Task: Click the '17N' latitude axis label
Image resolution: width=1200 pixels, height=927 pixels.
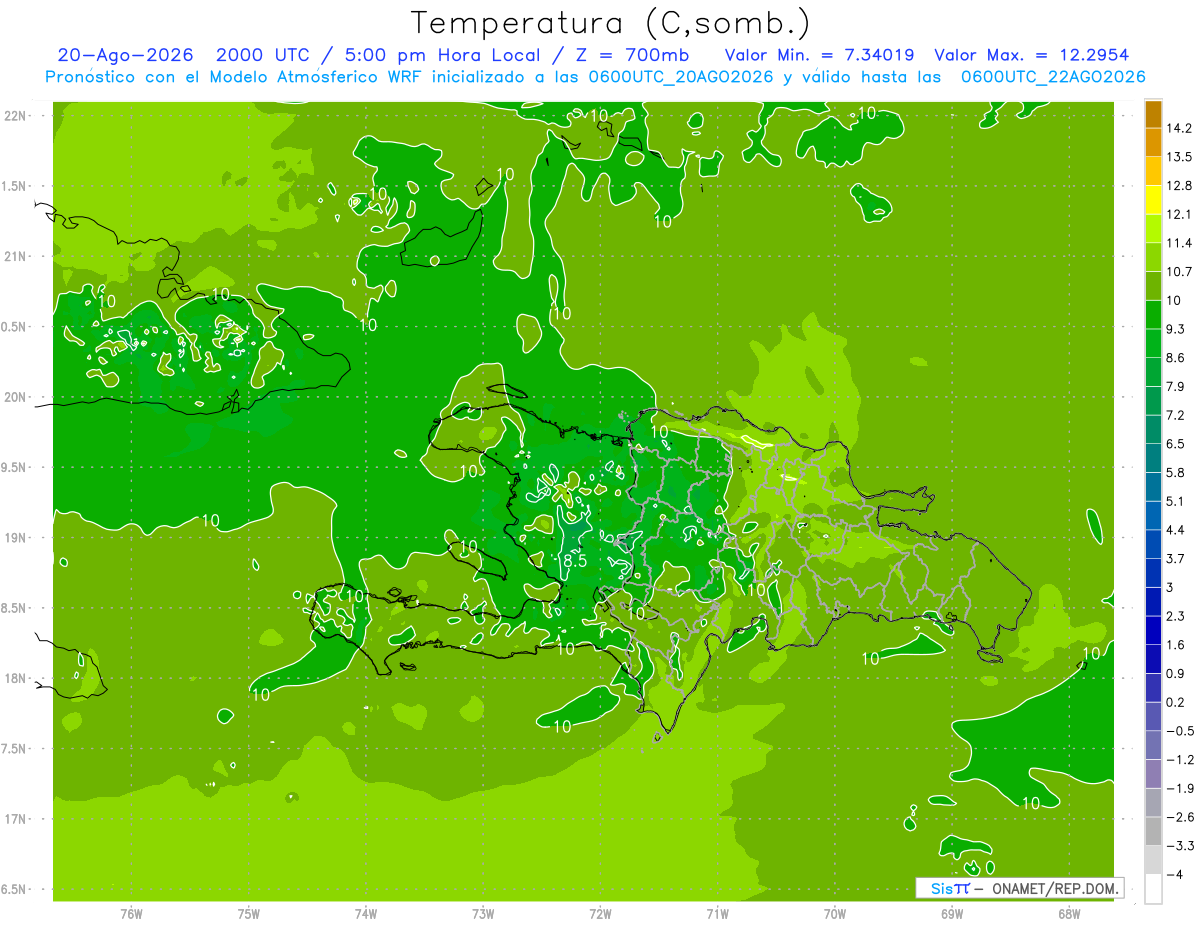Action: tap(15, 820)
